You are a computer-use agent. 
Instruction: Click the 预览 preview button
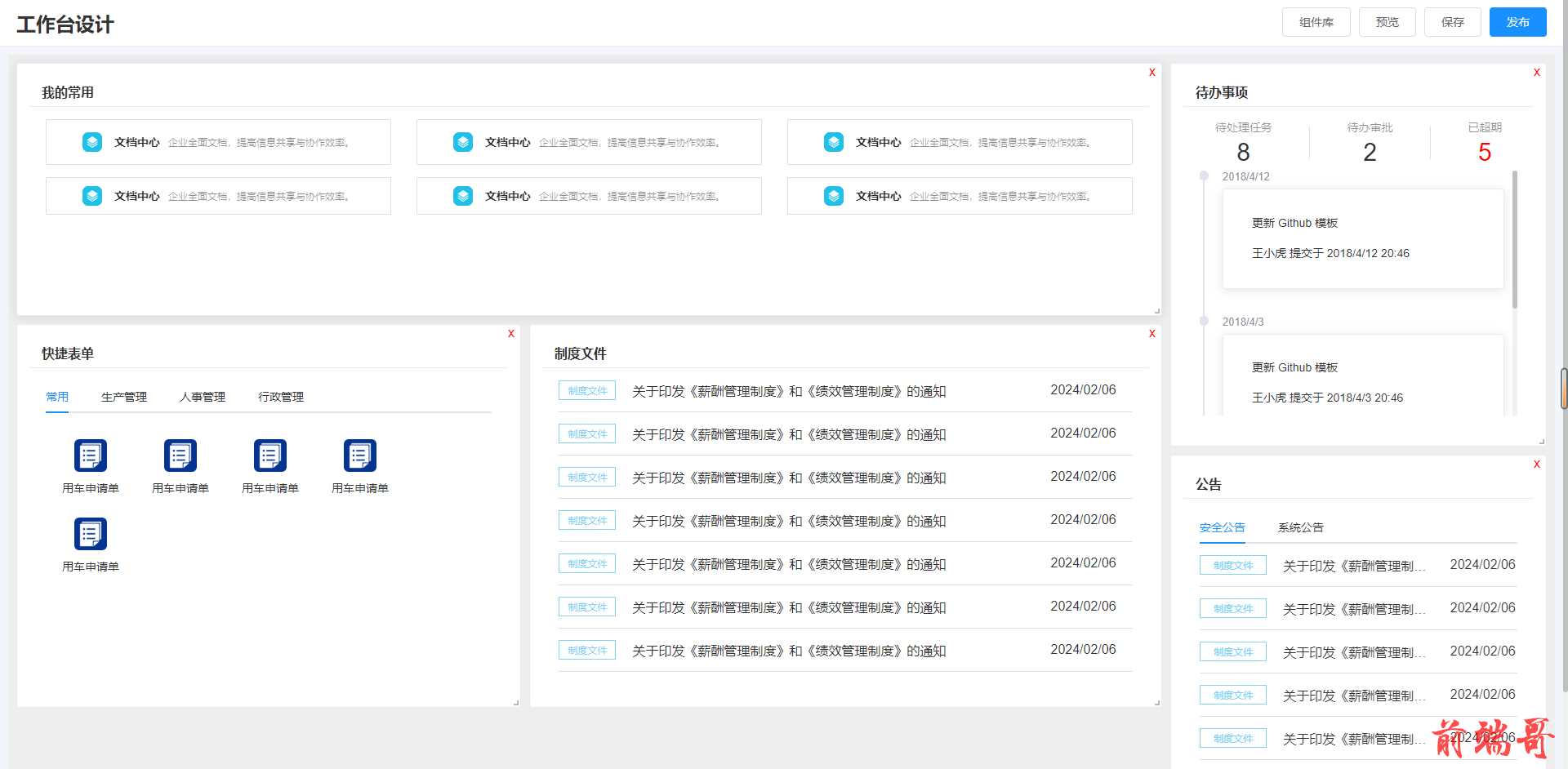[x=1387, y=22]
